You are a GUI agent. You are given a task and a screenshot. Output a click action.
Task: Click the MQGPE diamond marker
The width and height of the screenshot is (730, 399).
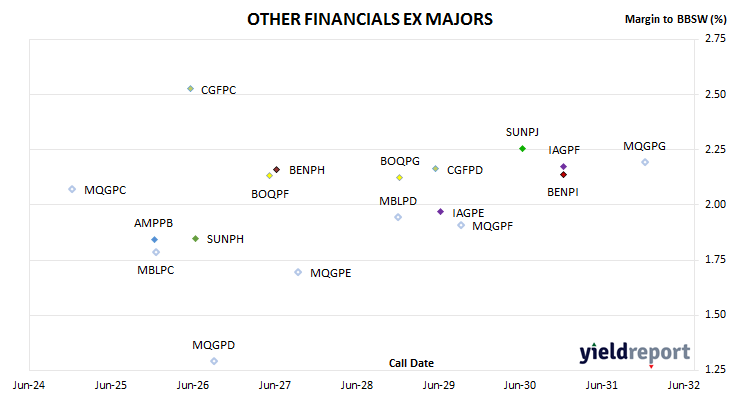(298, 272)
